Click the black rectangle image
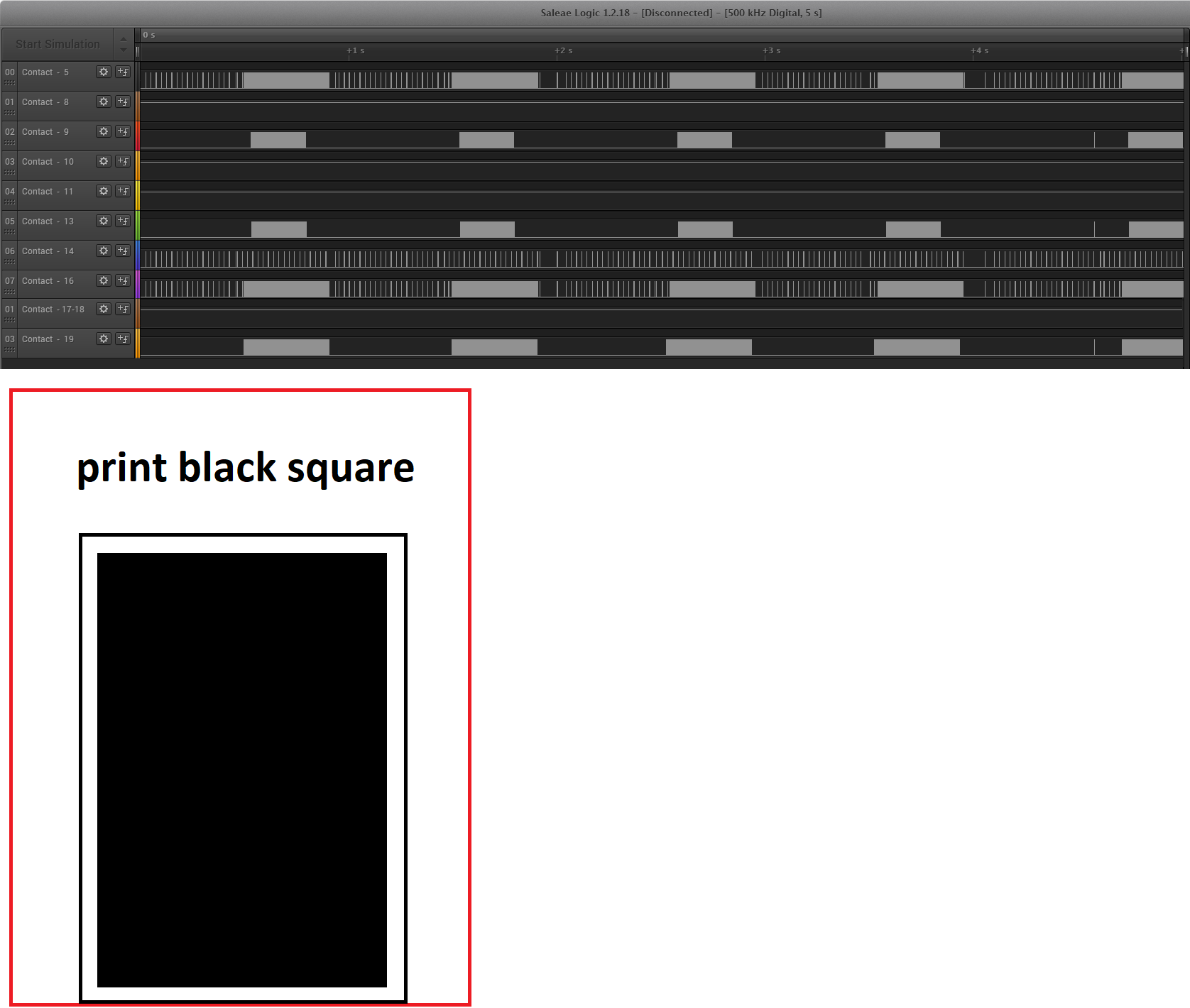Viewport: 1190px width, 1008px height. click(242, 769)
